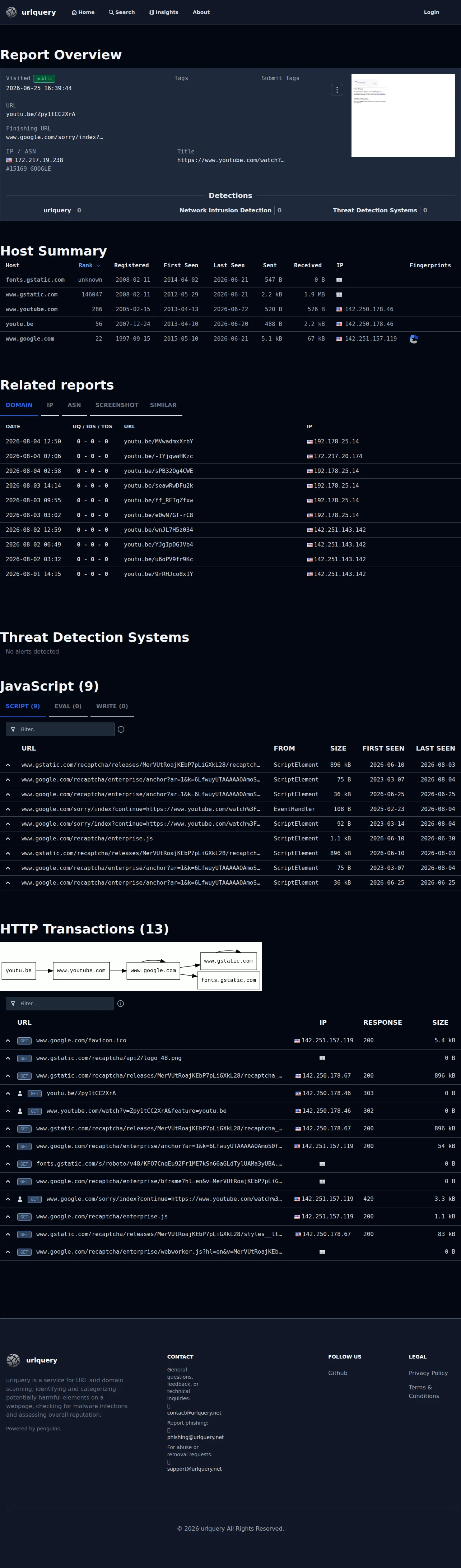Click the GET badge on the bframe transaction

24,1181
